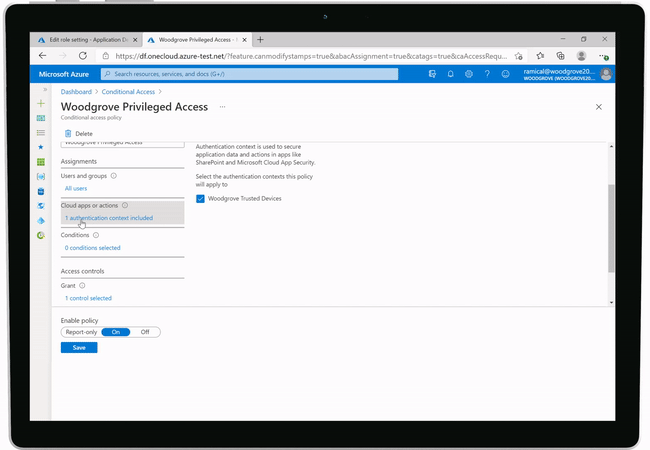
Task: Click the Favorites star in sidebar
Action: 41,147
